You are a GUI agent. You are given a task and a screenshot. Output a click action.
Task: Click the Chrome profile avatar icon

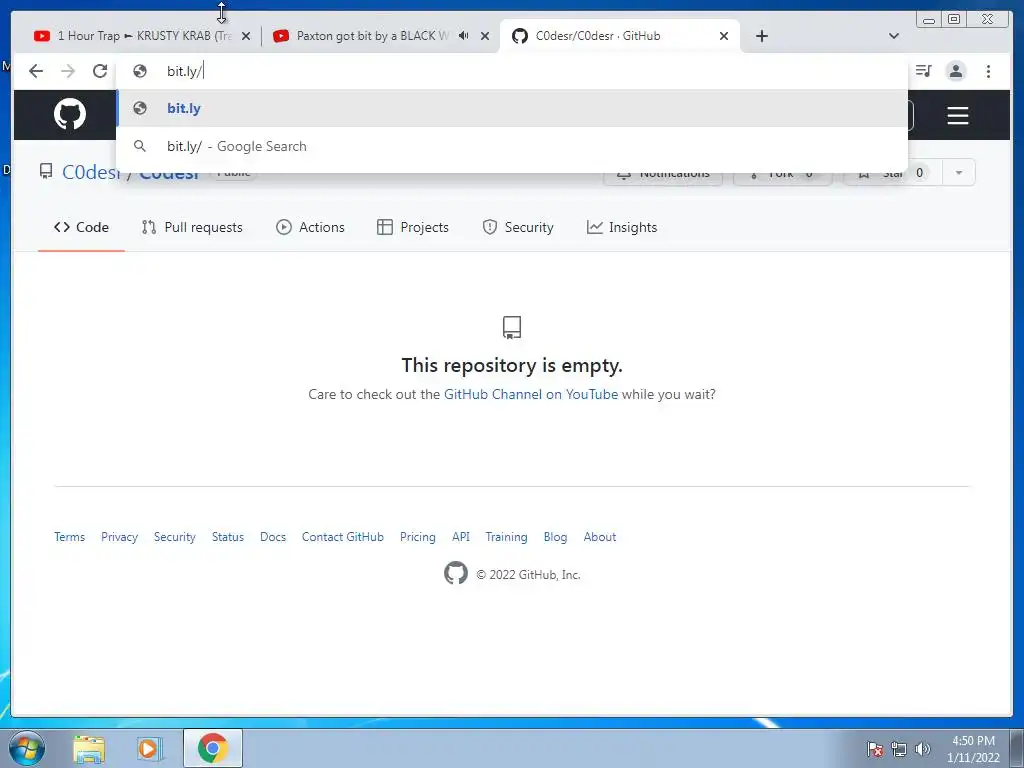click(x=955, y=71)
